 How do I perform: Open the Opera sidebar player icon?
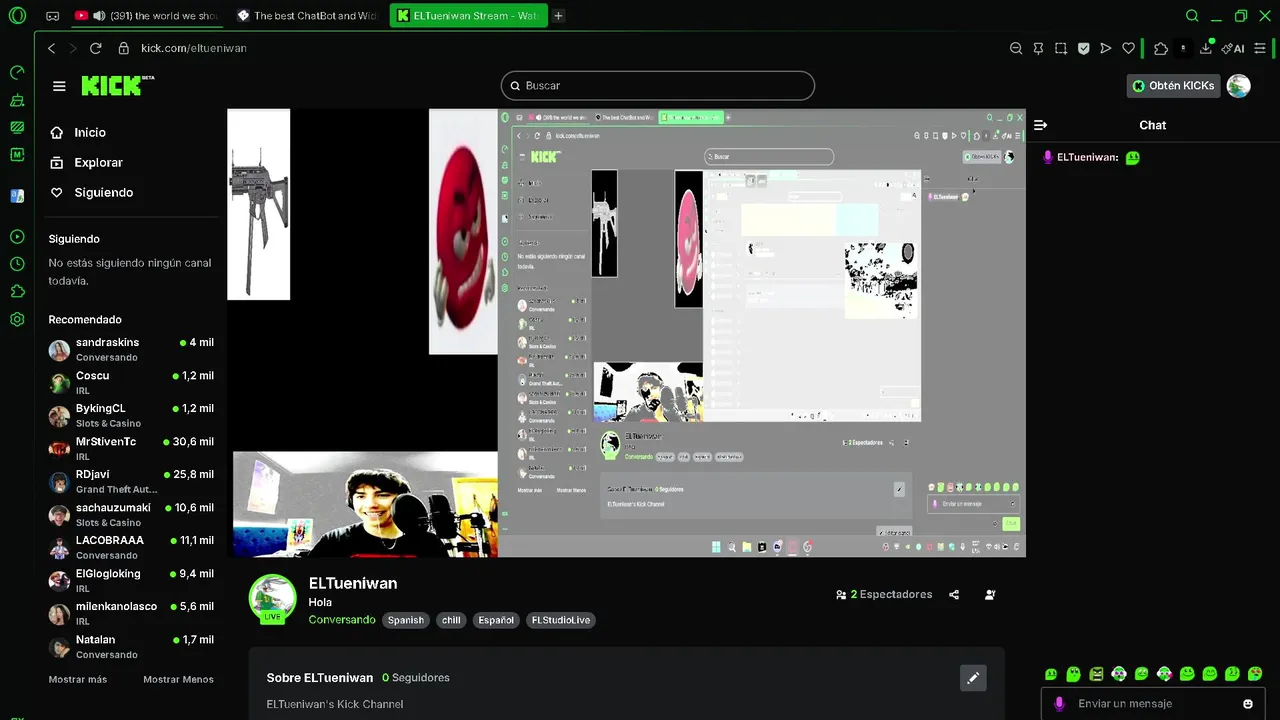17,237
